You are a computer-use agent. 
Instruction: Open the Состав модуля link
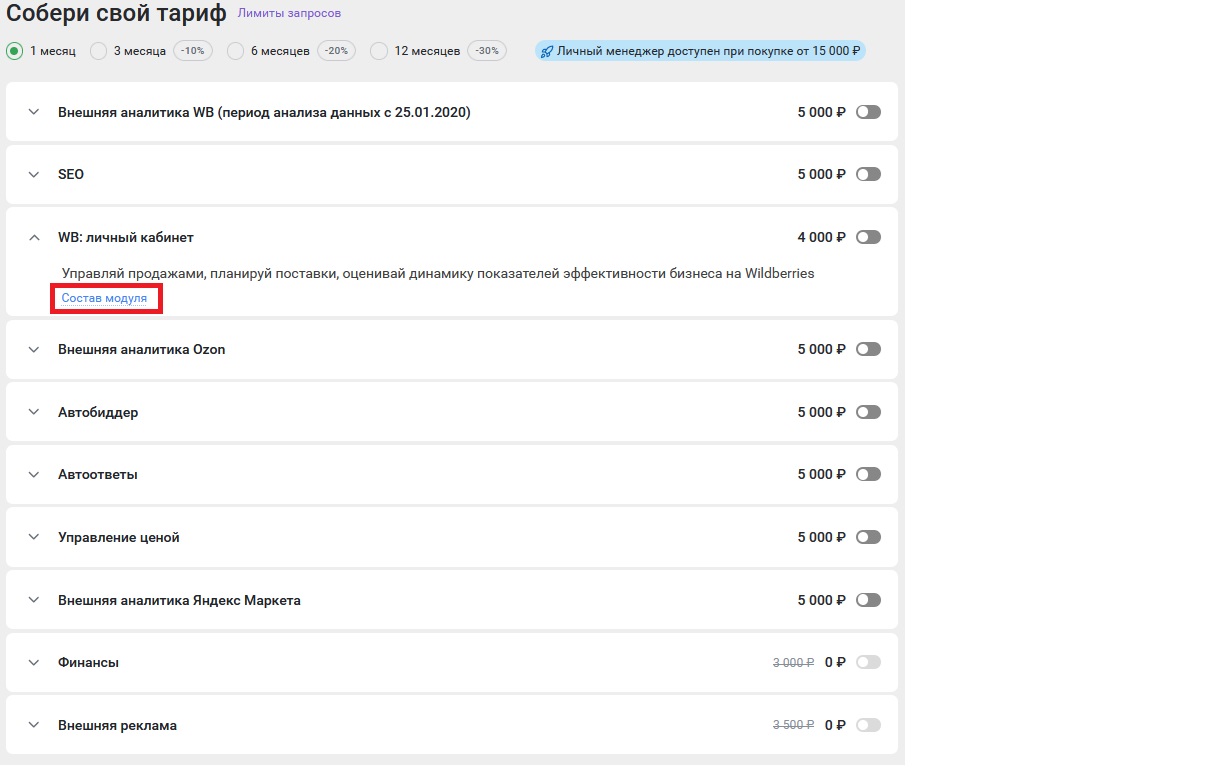click(104, 298)
